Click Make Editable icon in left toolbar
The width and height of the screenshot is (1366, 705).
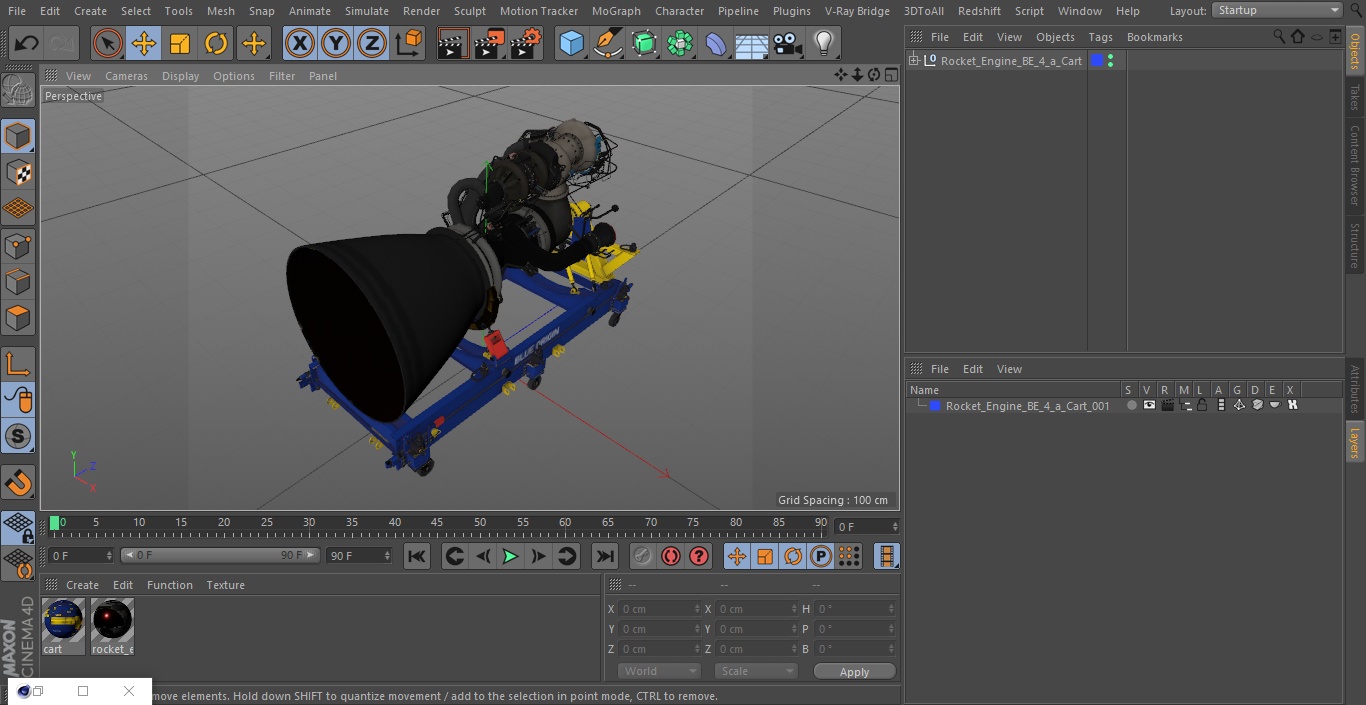click(x=18, y=90)
